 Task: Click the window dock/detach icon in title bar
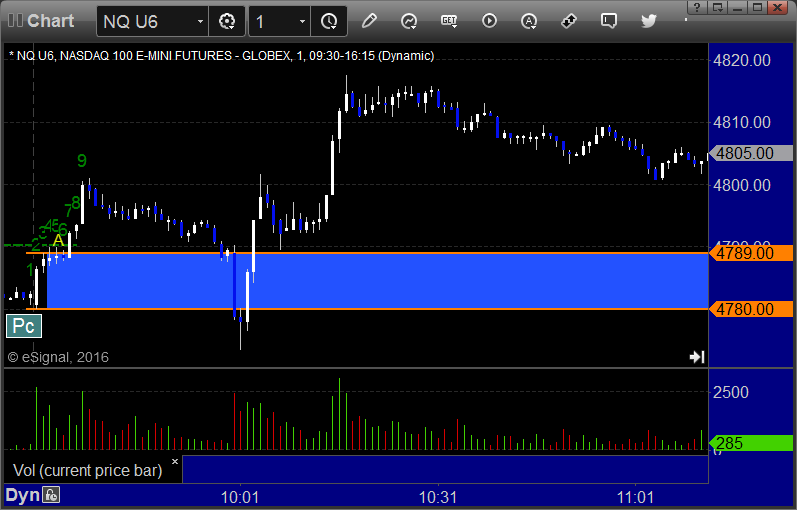(717, 7)
